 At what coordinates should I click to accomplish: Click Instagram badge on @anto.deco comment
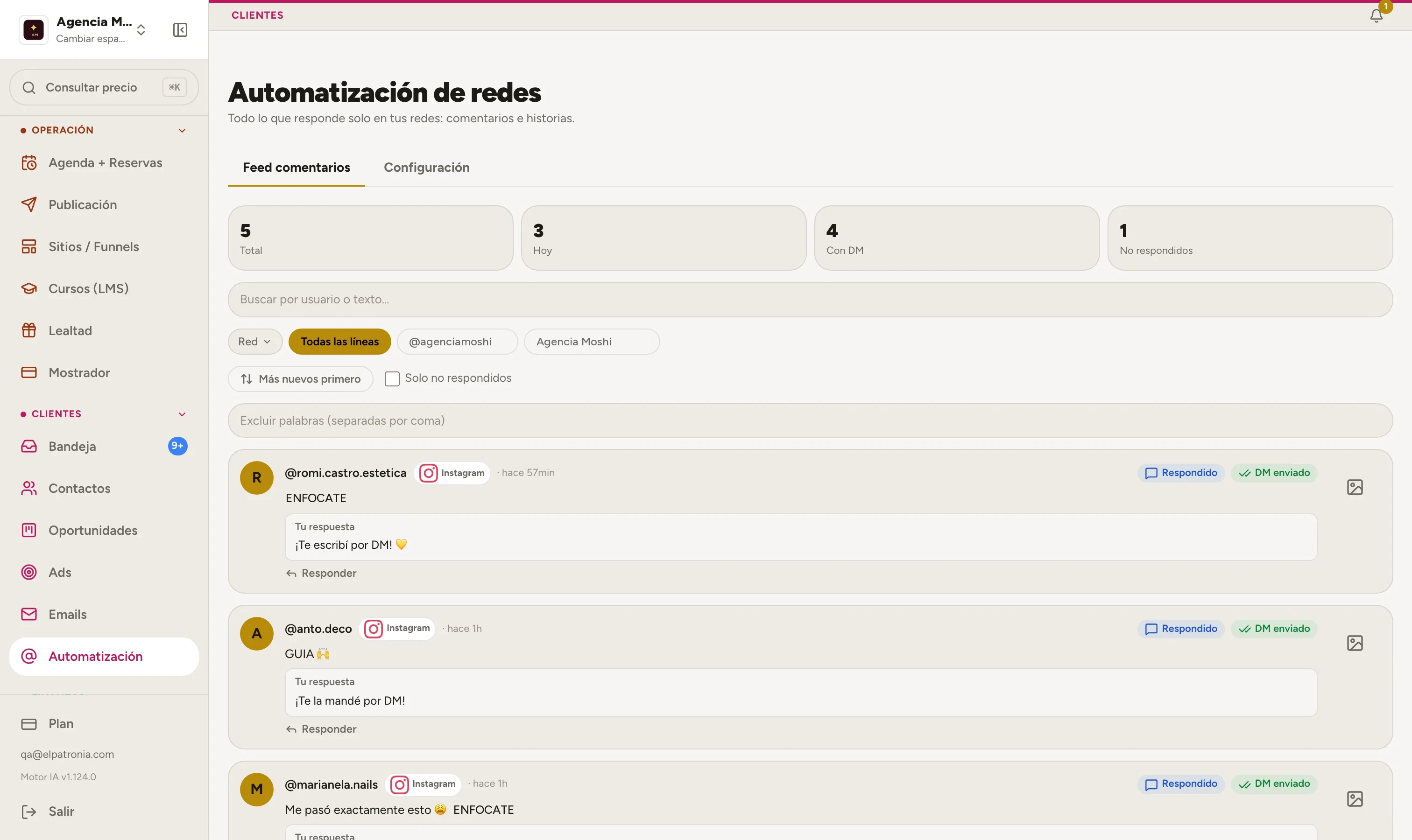pyautogui.click(x=397, y=629)
